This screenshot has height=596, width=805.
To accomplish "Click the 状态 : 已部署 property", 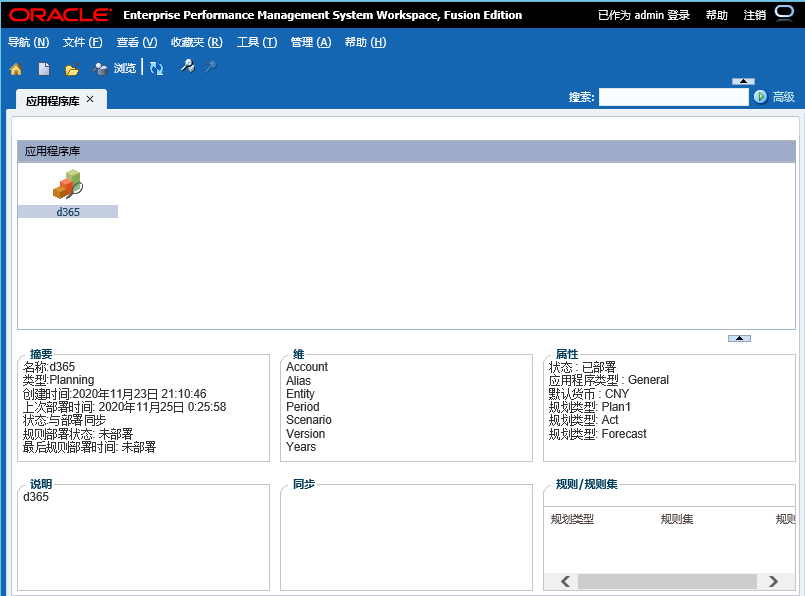I will tap(582, 367).
